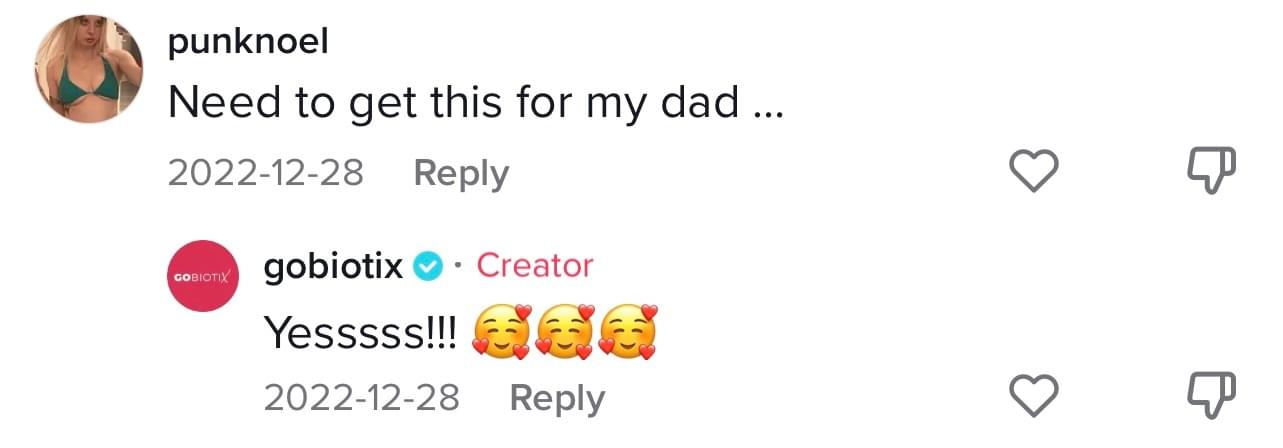This screenshot has width=1283, height=448.
Task: Click the blue verified badge beside gobiotix
Action: pyautogui.click(x=428, y=266)
